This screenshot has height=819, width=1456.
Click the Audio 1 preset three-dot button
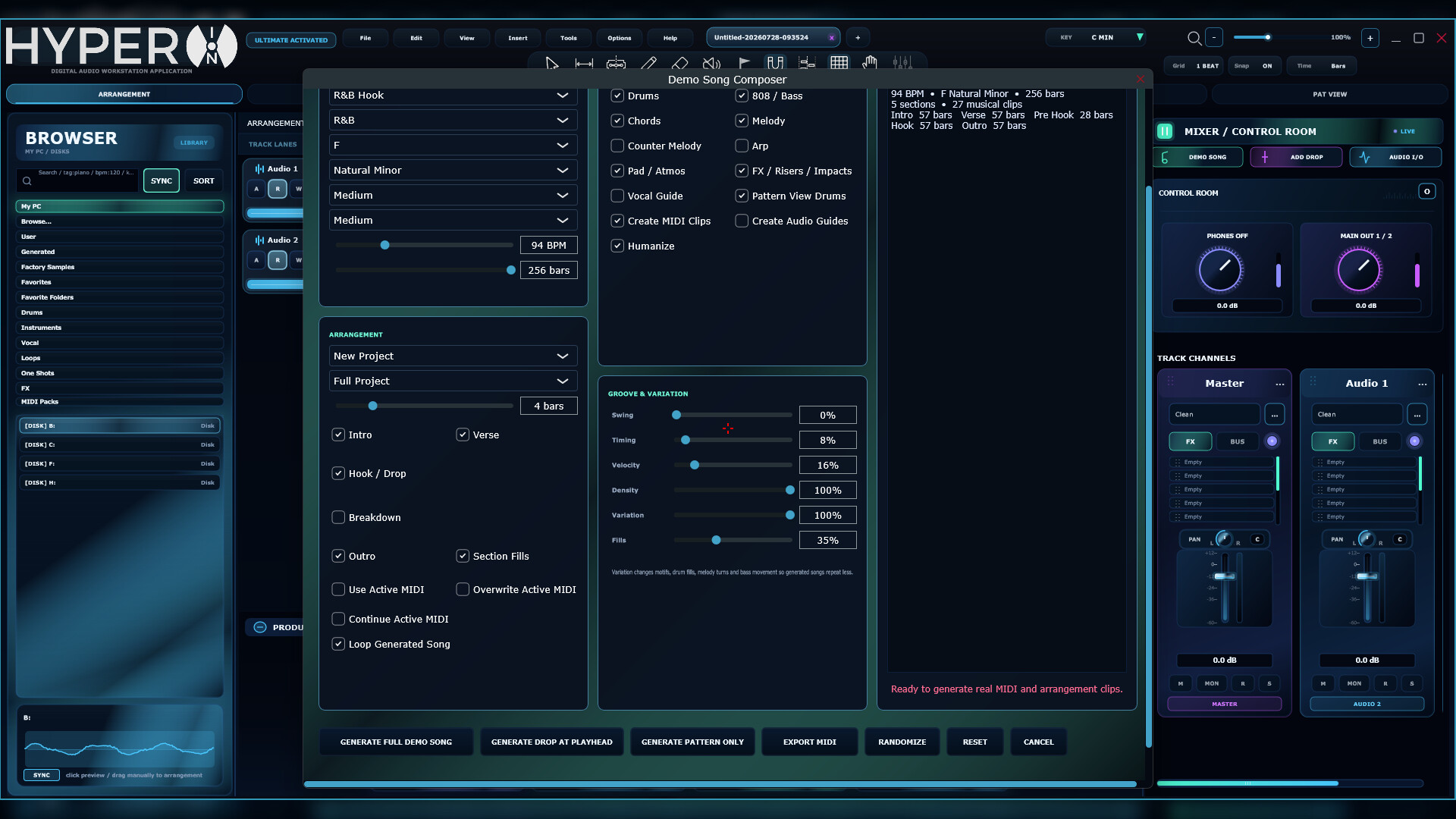(x=1417, y=415)
